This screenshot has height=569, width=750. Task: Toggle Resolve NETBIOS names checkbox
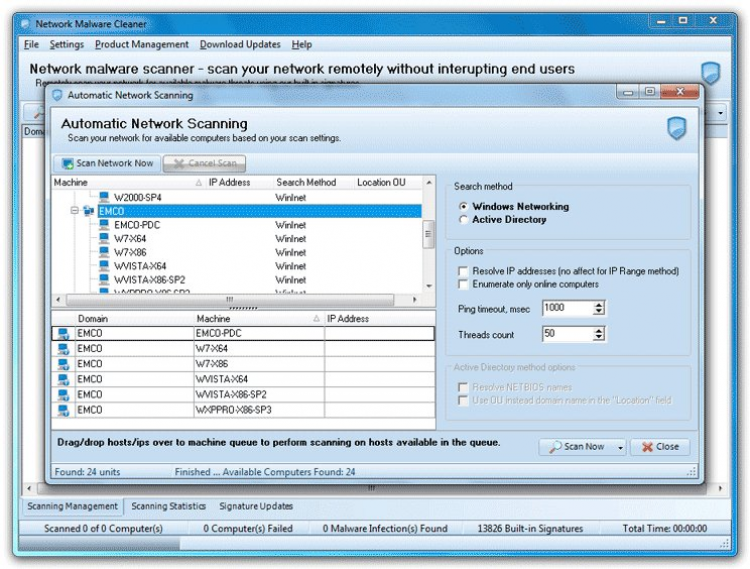tap(463, 387)
